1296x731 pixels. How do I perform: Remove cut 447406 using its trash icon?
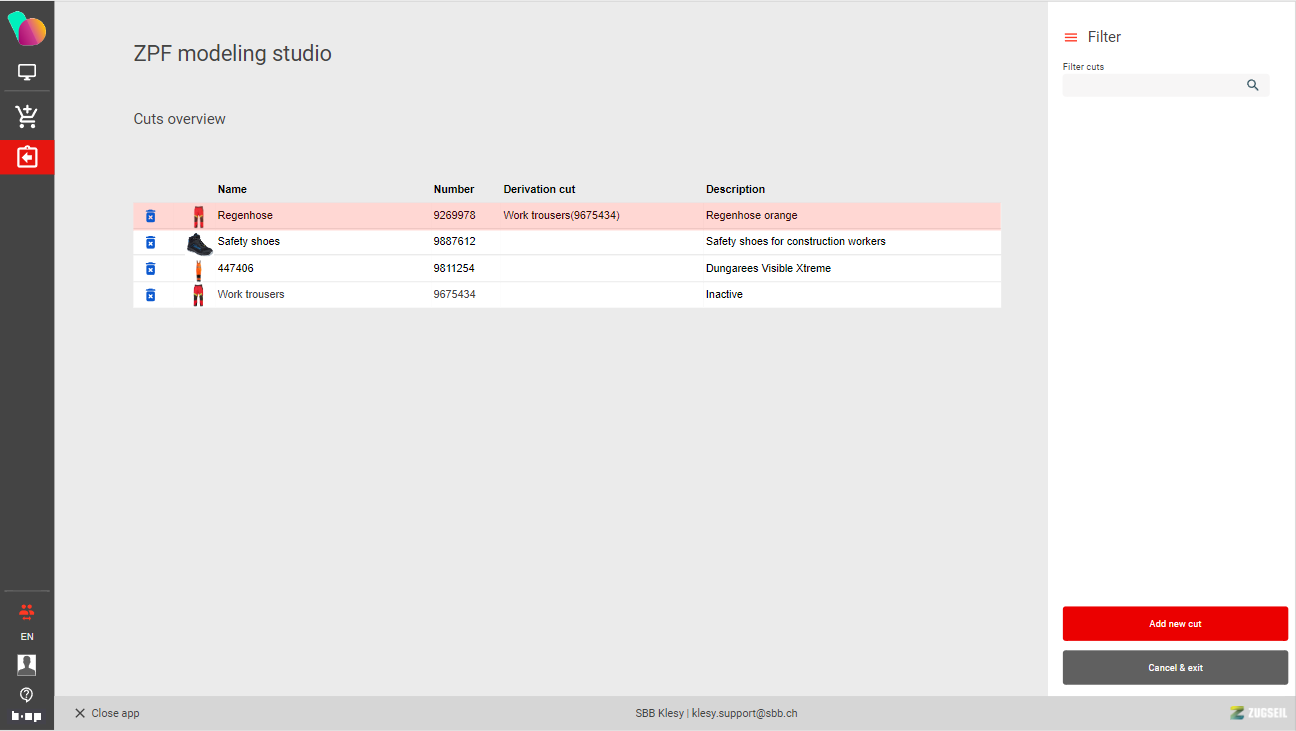tap(150, 268)
